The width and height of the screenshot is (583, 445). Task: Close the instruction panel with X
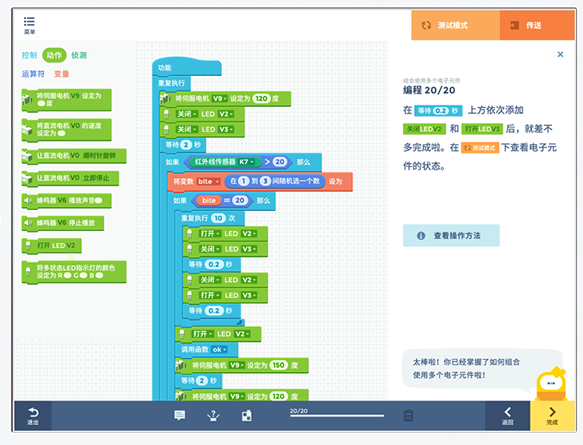click(x=560, y=54)
